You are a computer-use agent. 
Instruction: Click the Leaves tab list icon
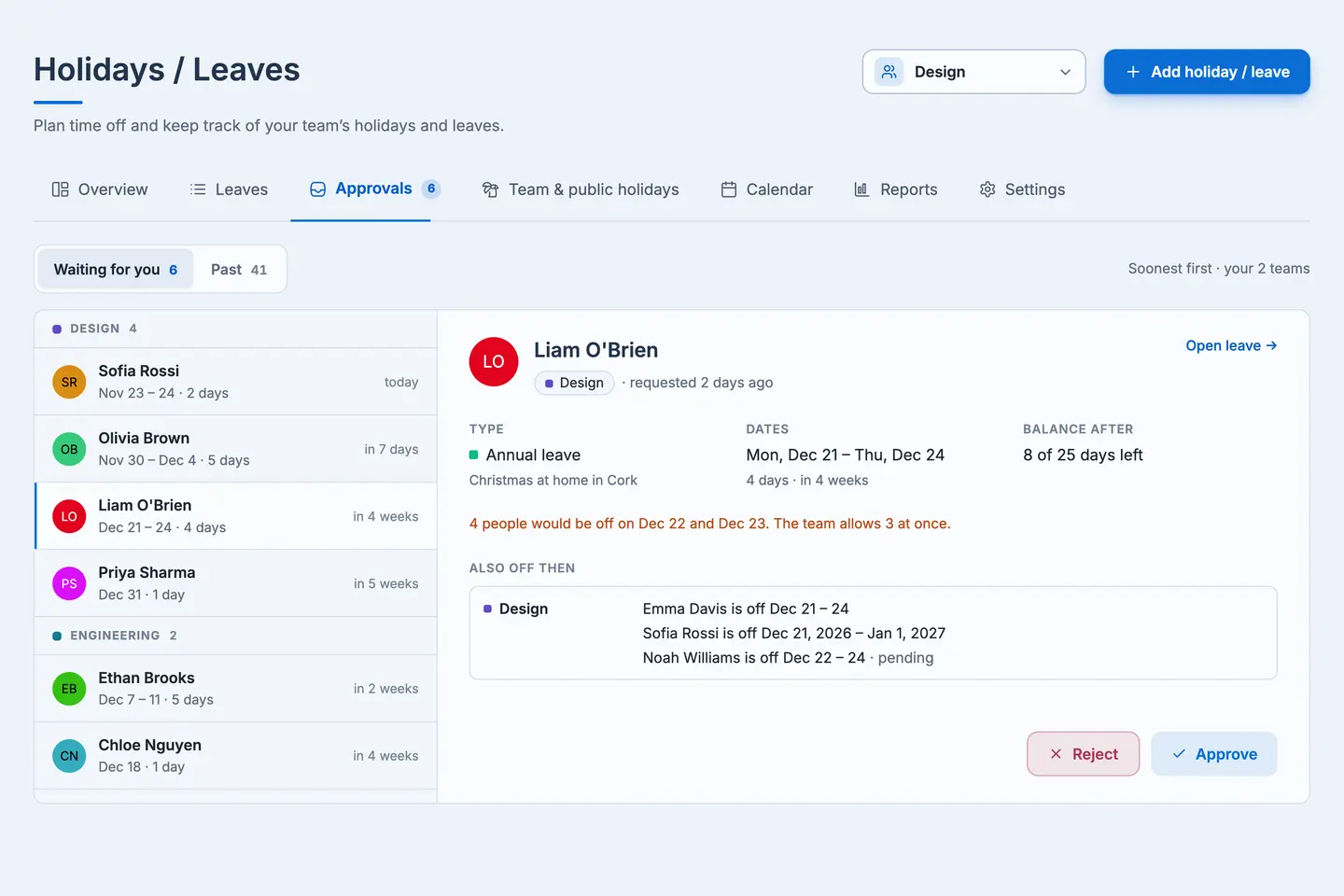198,189
